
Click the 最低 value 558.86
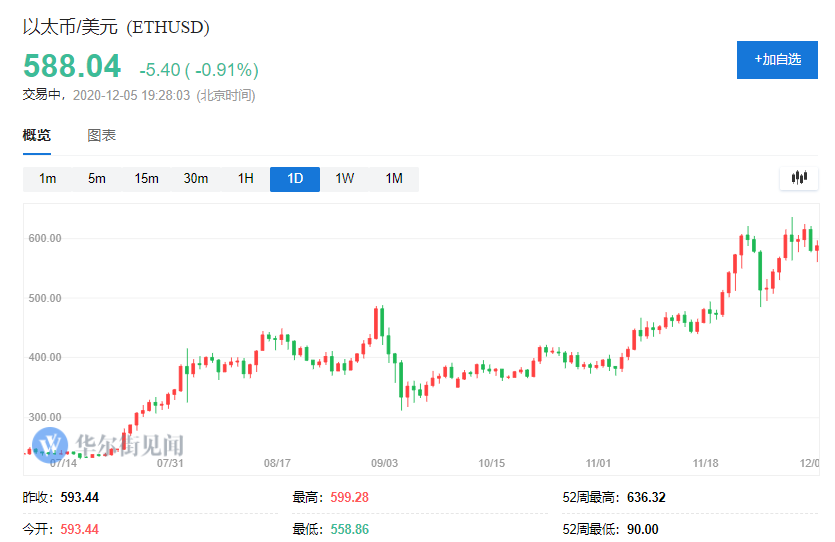(x=349, y=529)
